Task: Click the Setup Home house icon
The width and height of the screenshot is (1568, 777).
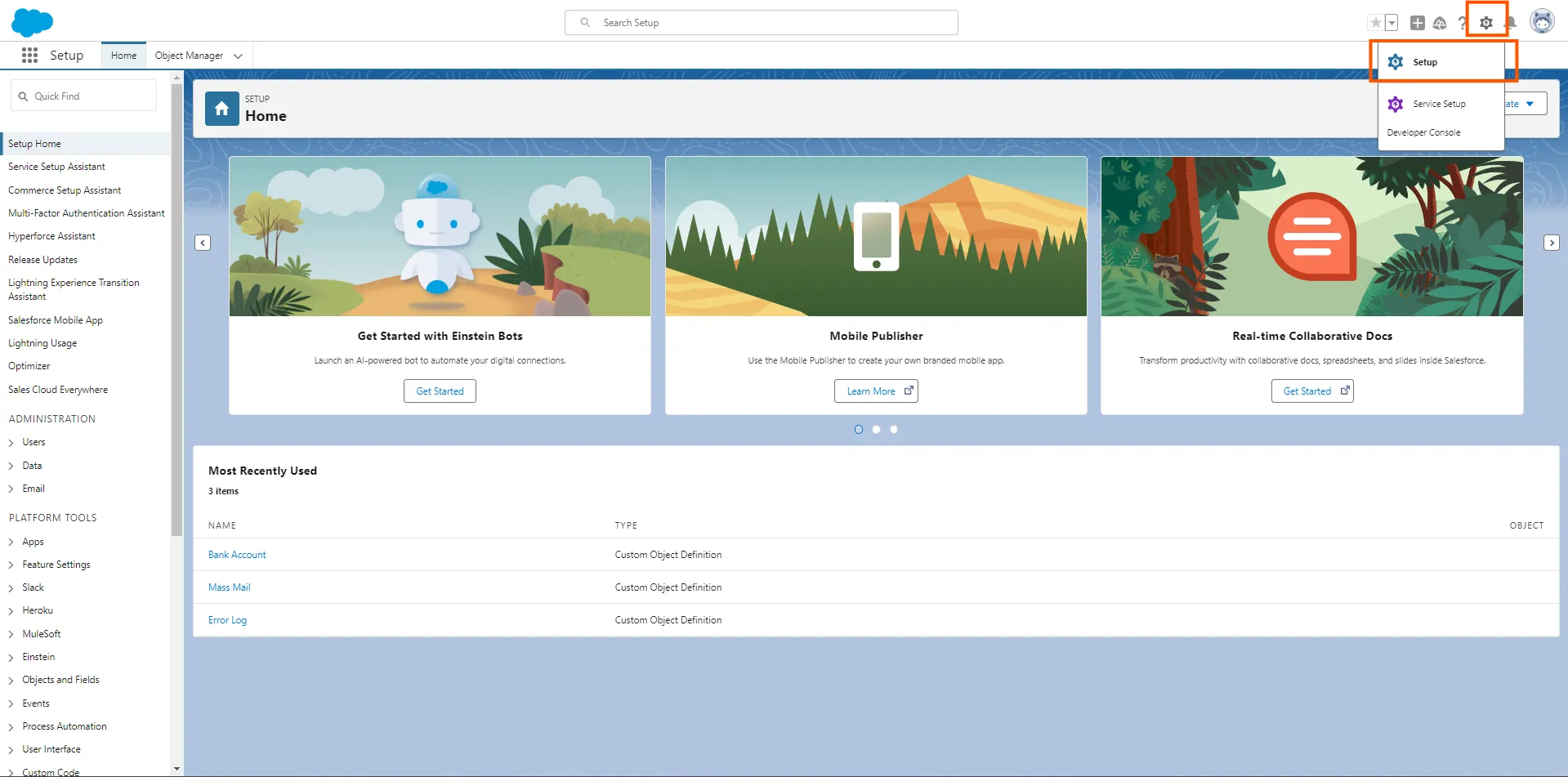Action: pos(221,109)
